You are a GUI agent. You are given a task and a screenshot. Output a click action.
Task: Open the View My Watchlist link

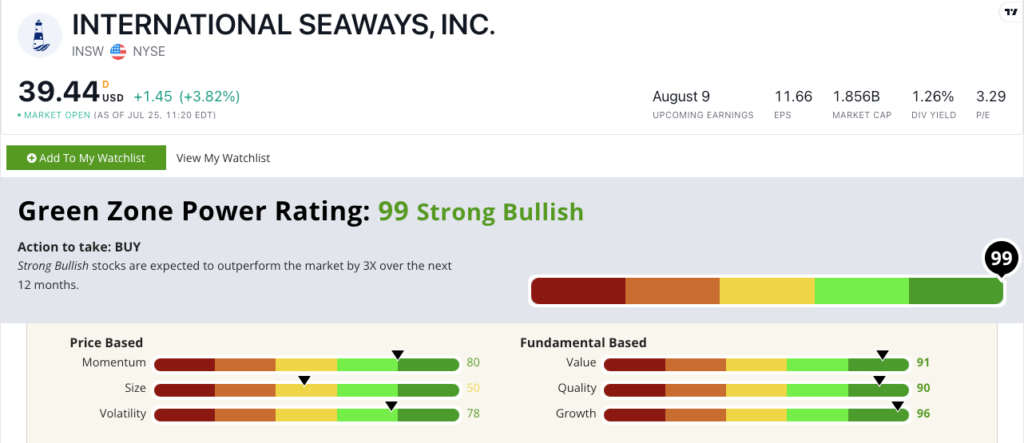point(223,158)
